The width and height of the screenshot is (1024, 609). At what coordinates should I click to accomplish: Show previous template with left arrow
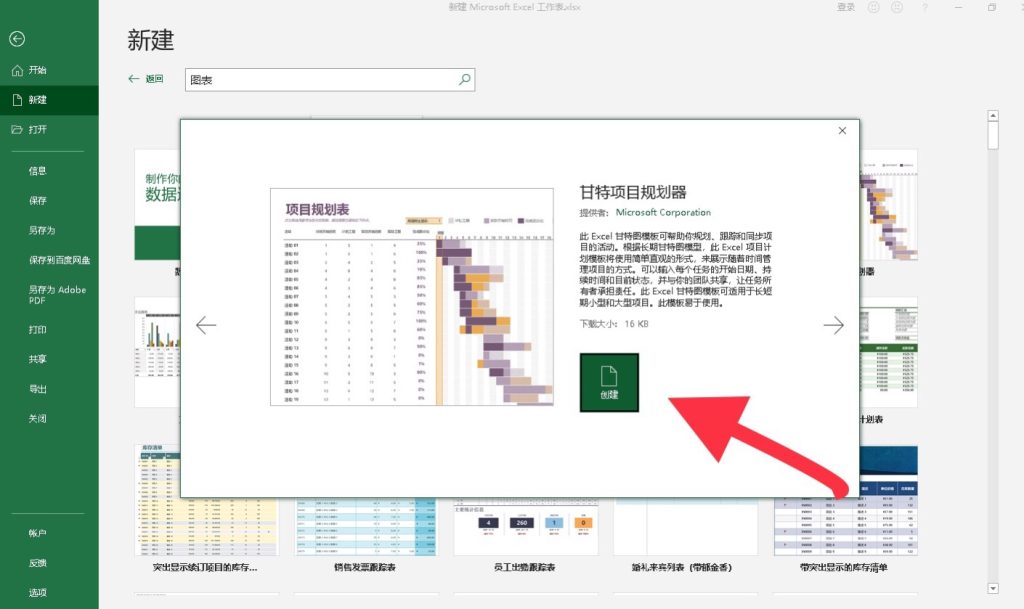coord(206,325)
